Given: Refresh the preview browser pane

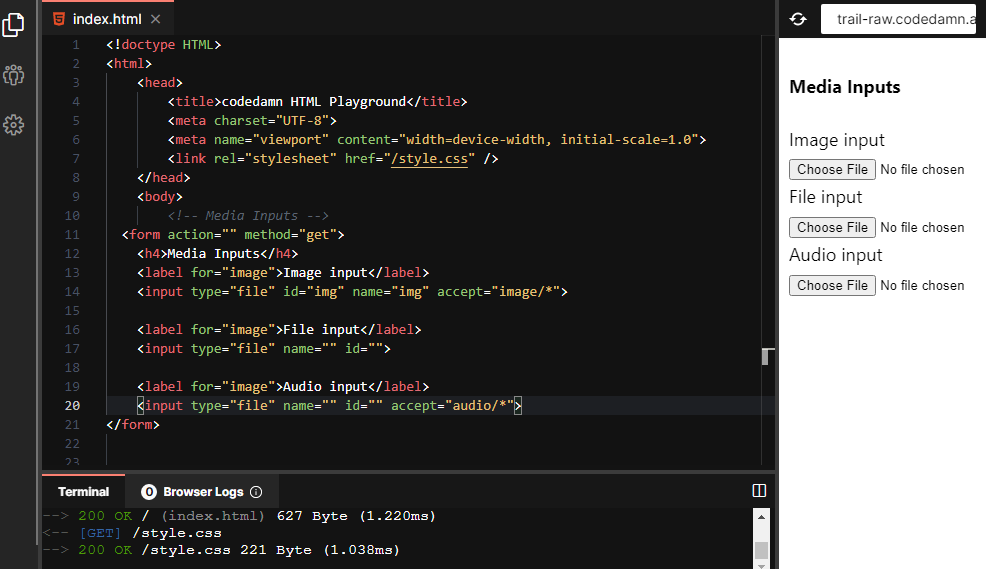Looking at the screenshot, I should click(x=798, y=19).
